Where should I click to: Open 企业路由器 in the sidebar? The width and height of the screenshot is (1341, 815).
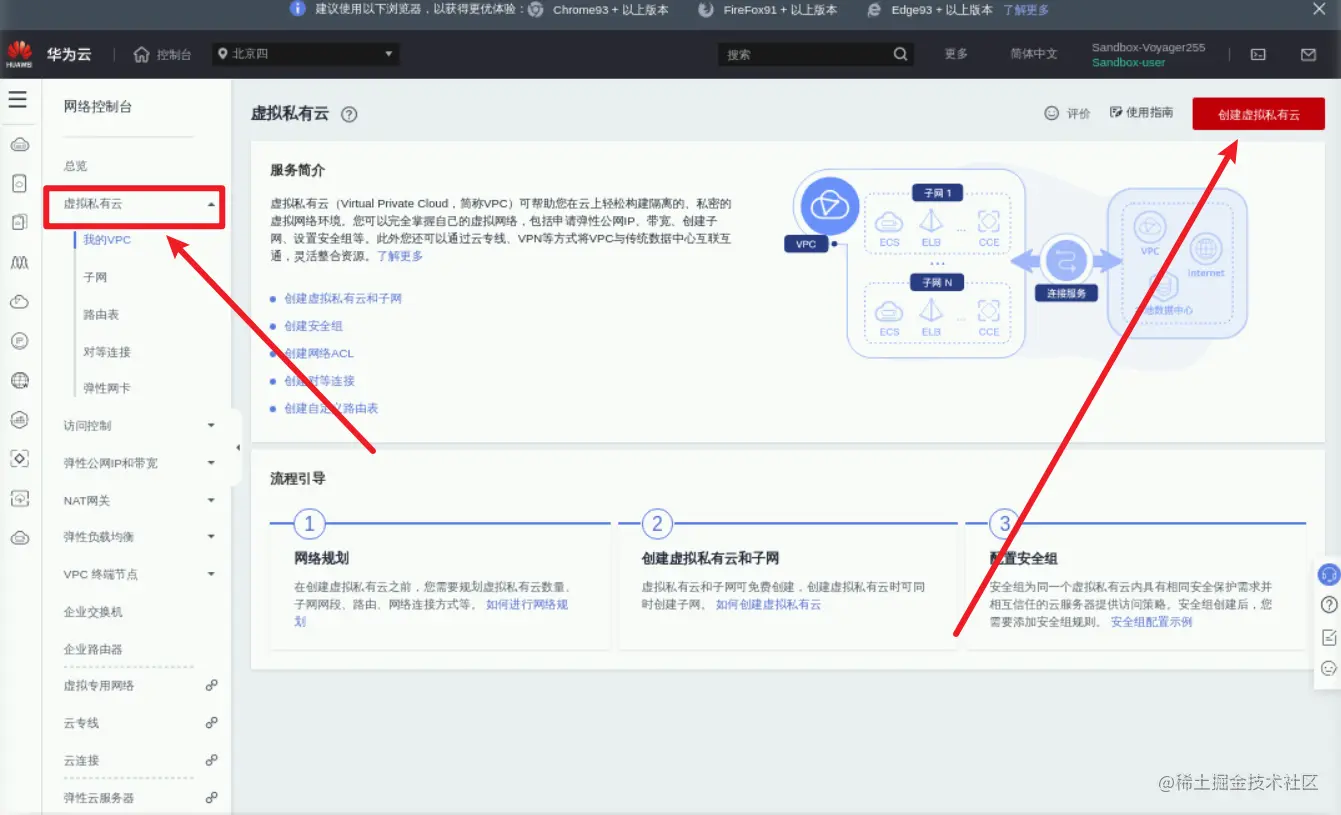[93, 649]
